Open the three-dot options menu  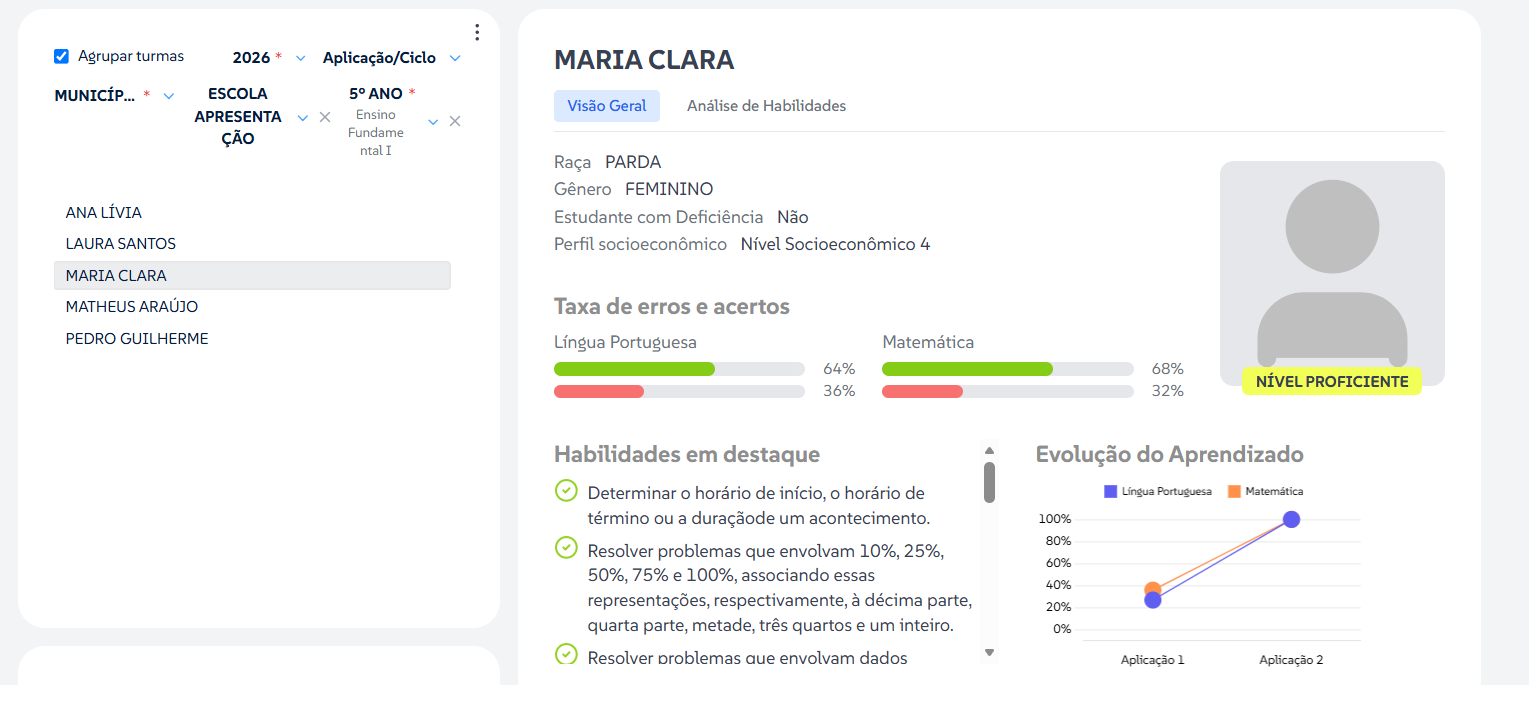[x=477, y=32]
